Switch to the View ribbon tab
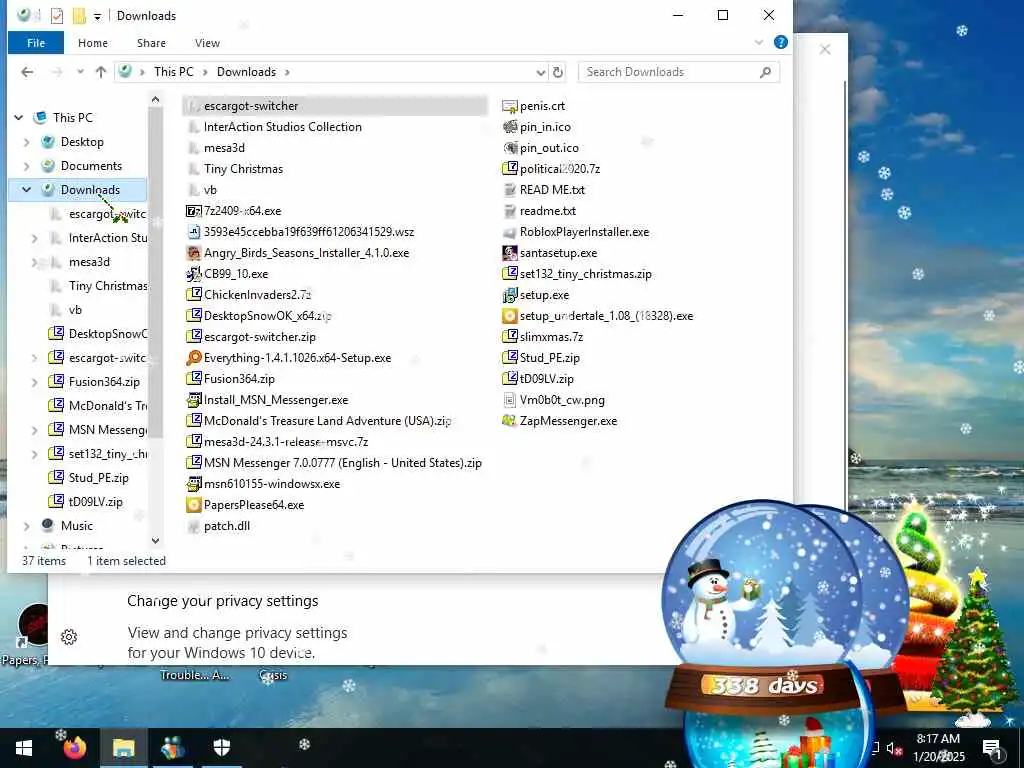This screenshot has height=768, width=1024. coord(207,43)
